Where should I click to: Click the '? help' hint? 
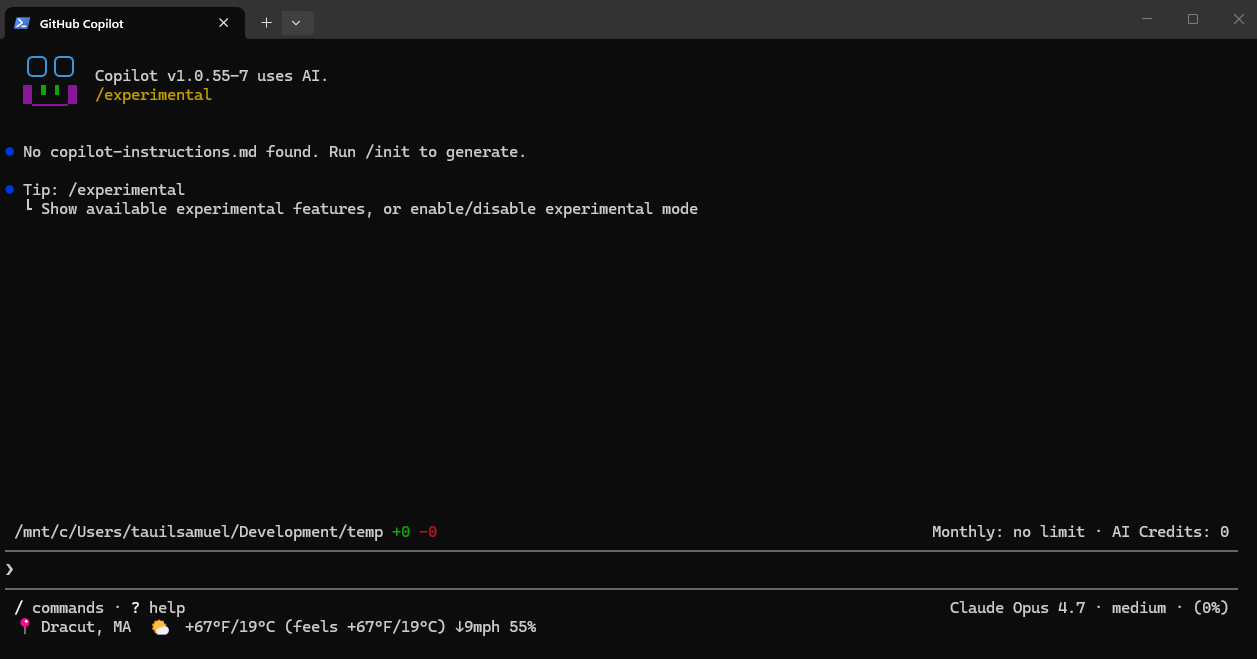(158, 608)
